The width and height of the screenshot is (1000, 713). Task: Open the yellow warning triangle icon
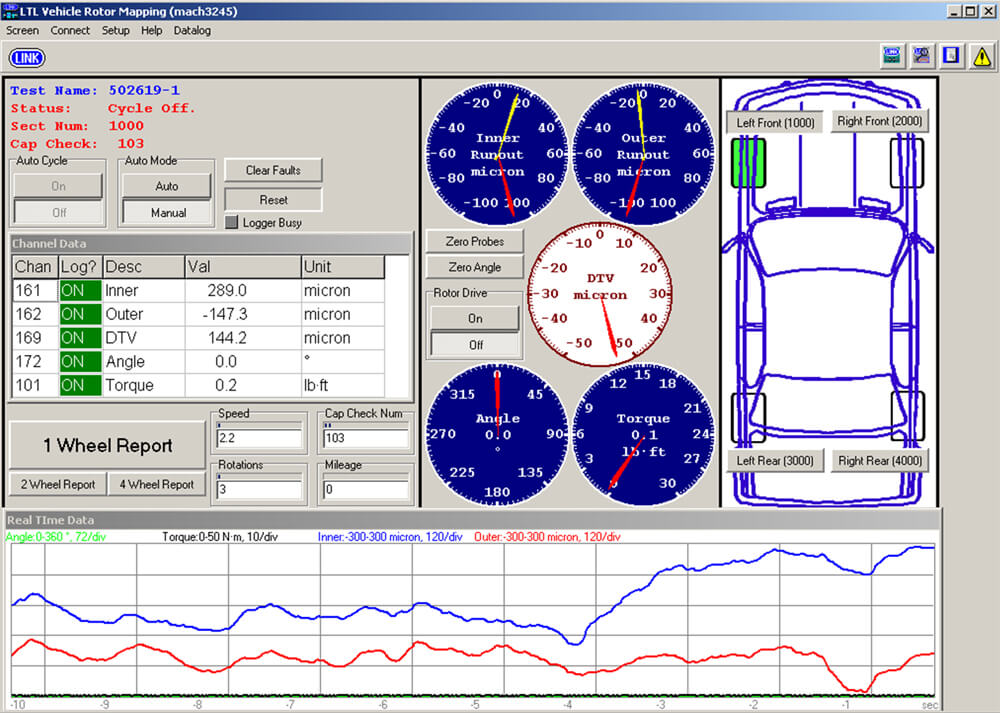982,56
